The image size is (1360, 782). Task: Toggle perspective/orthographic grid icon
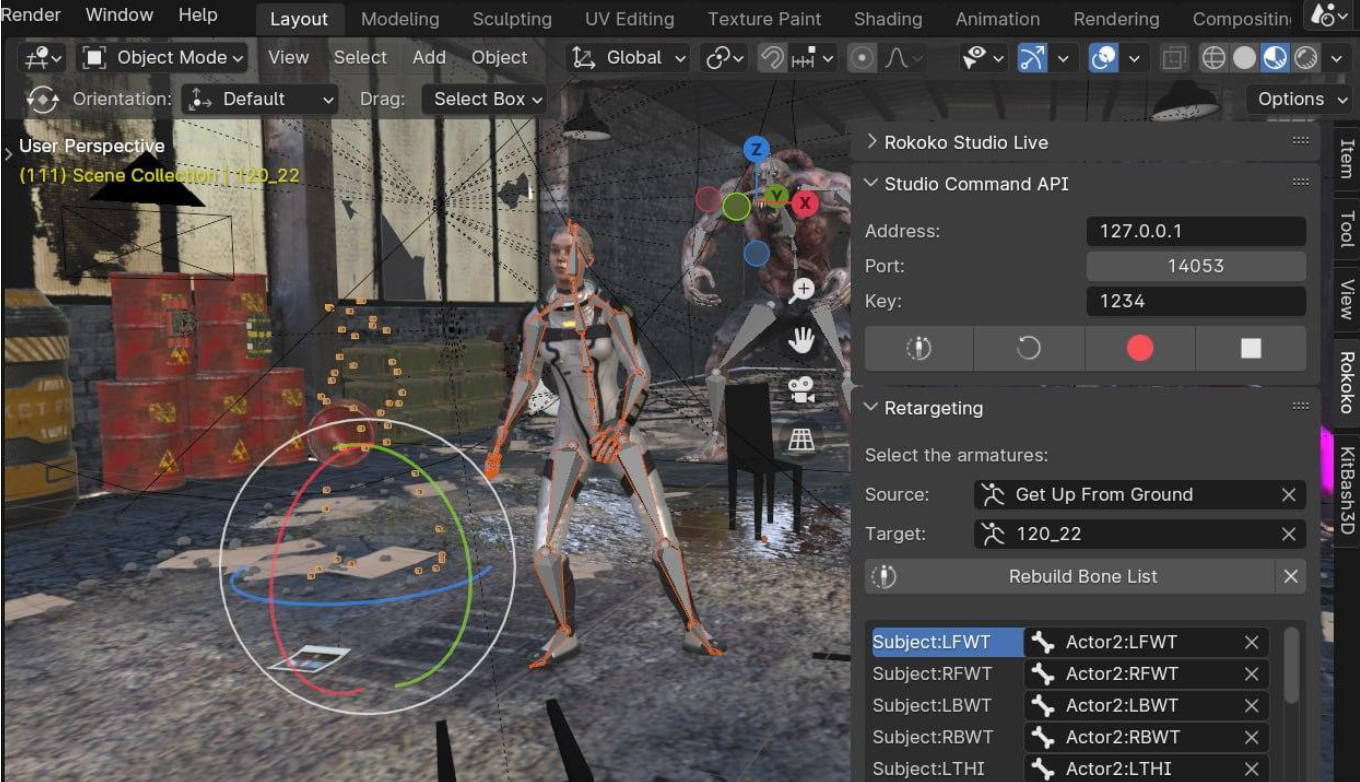coord(802,439)
